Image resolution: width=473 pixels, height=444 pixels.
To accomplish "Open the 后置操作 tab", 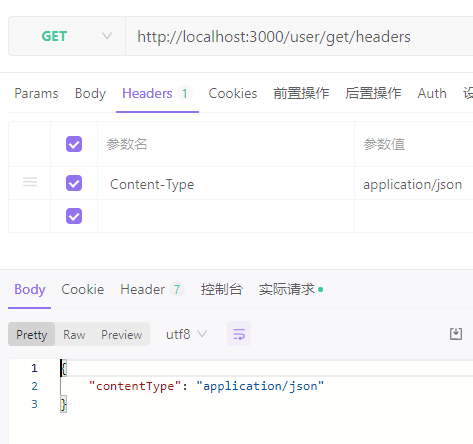I will tap(373, 93).
